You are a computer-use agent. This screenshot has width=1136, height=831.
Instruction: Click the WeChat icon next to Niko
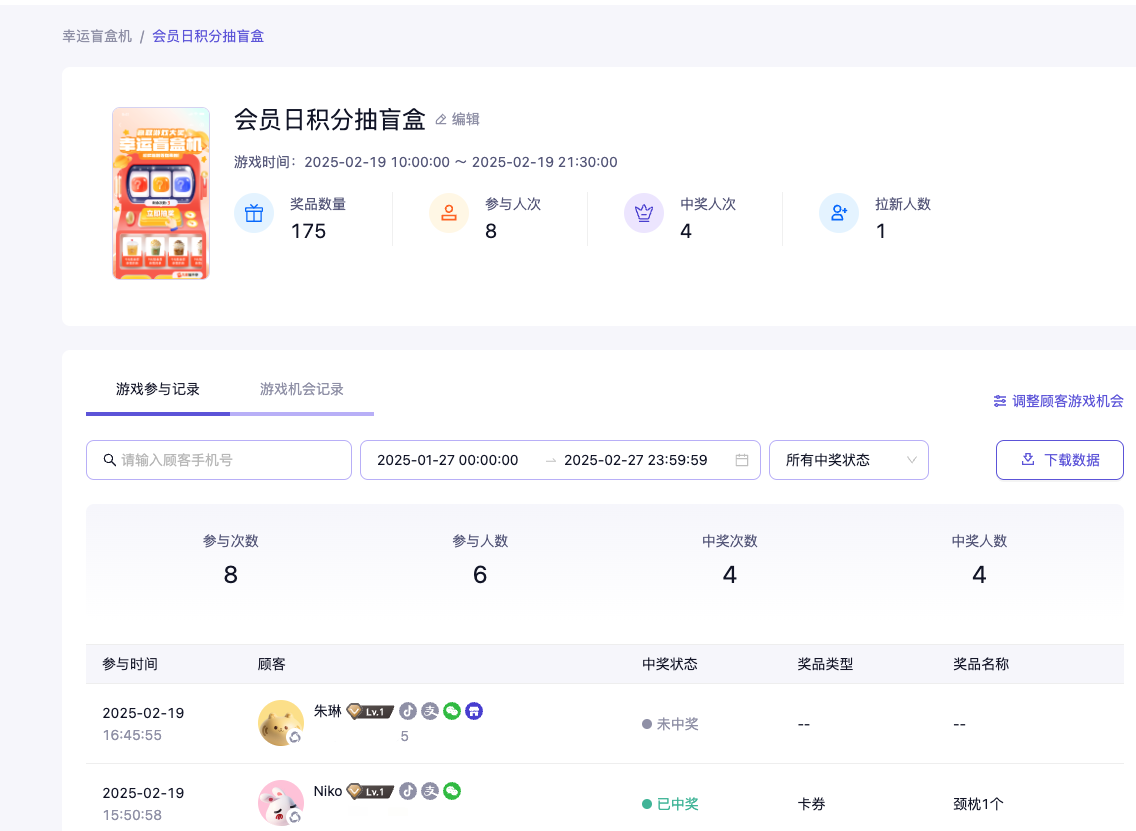[x=452, y=791]
